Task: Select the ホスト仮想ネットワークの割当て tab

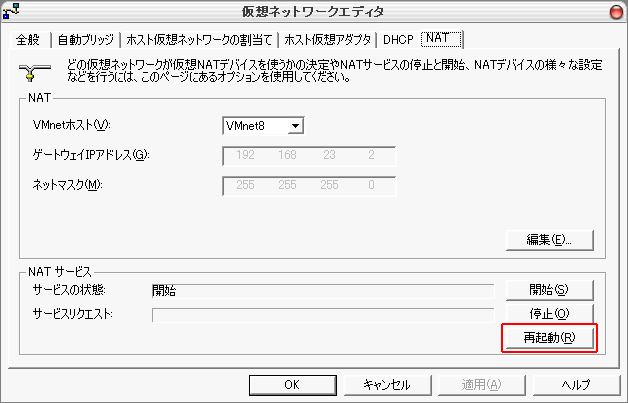Action: click(198, 40)
